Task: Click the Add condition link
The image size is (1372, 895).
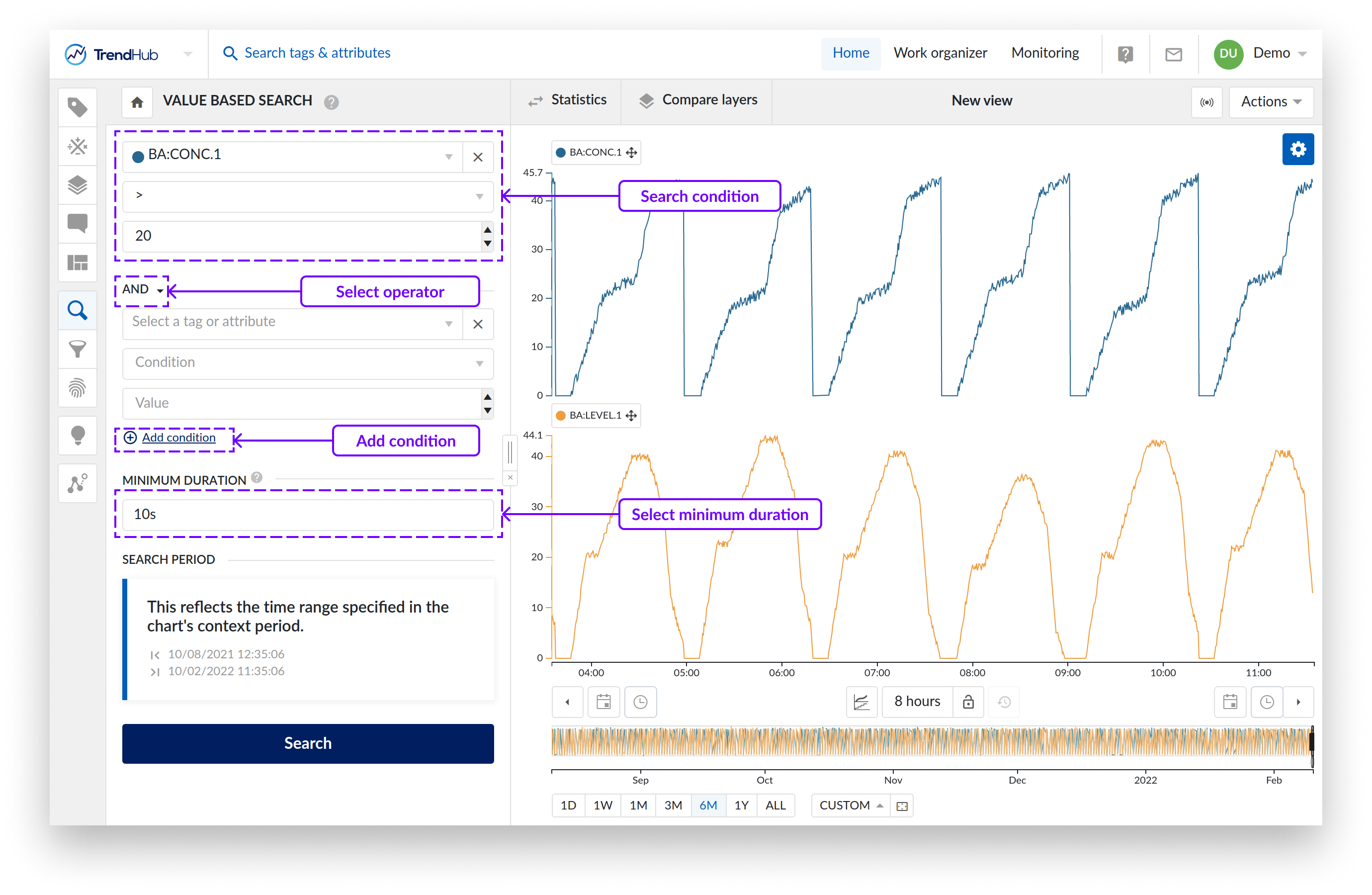Action: (178, 438)
